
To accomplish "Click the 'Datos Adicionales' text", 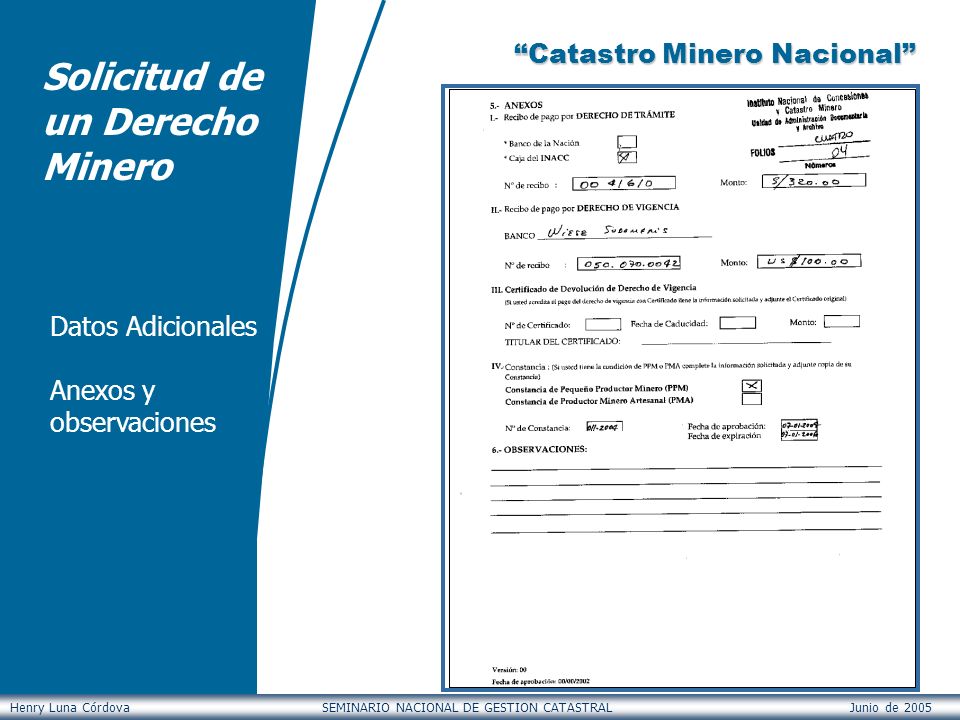I will [x=153, y=326].
